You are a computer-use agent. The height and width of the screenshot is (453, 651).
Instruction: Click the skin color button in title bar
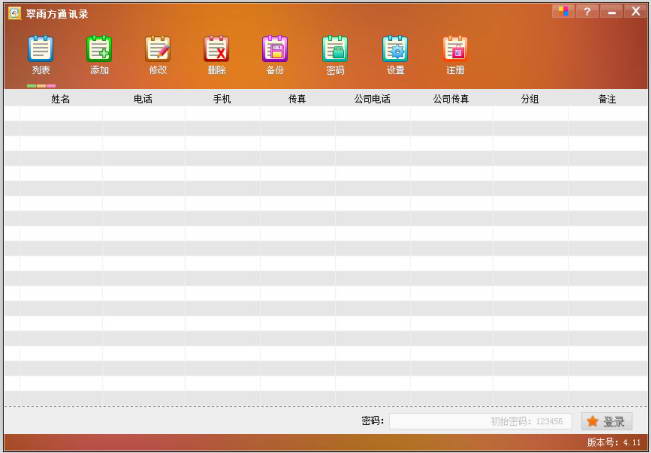pos(563,11)
